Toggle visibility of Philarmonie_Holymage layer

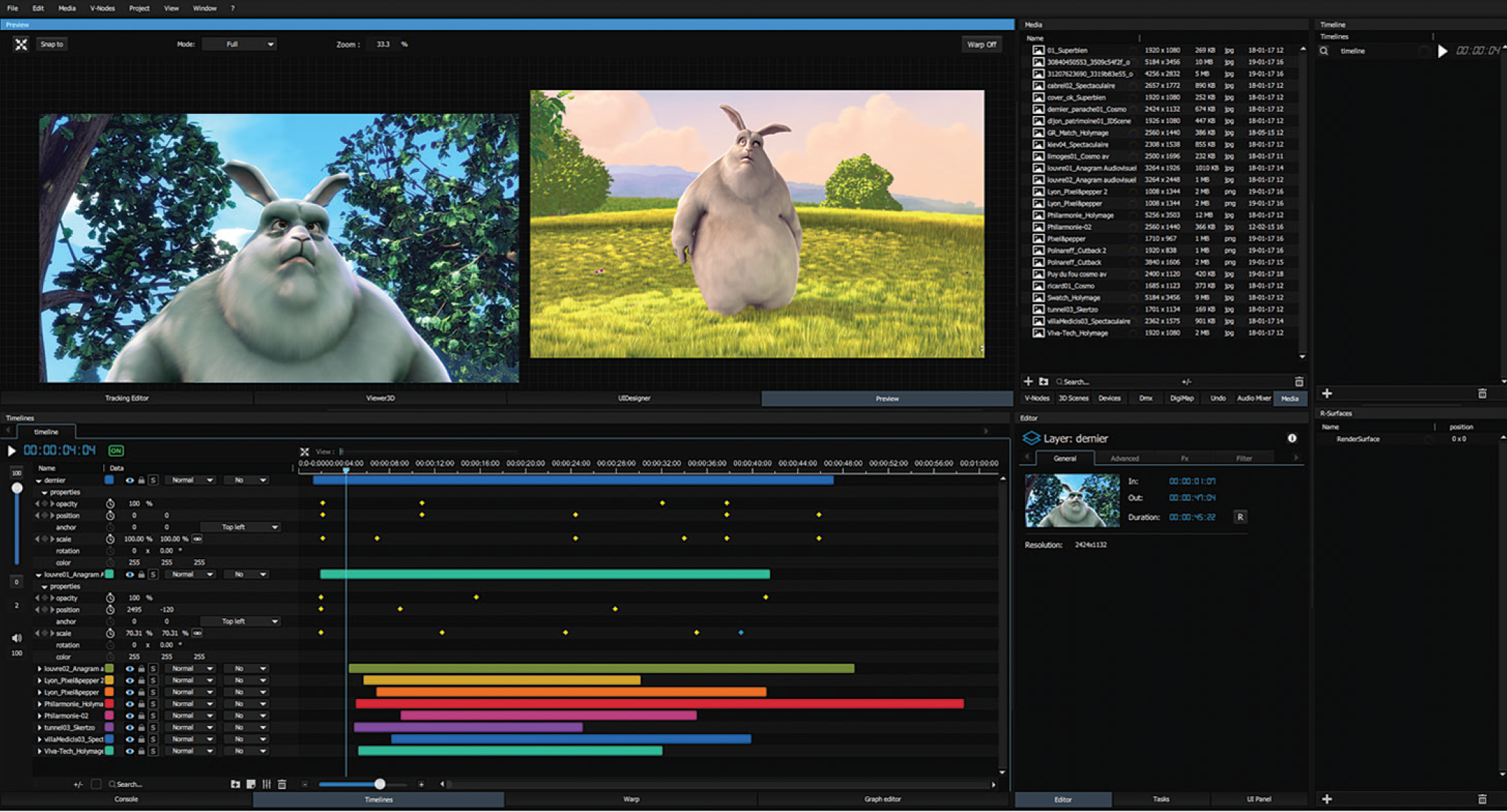pos(130,704)
